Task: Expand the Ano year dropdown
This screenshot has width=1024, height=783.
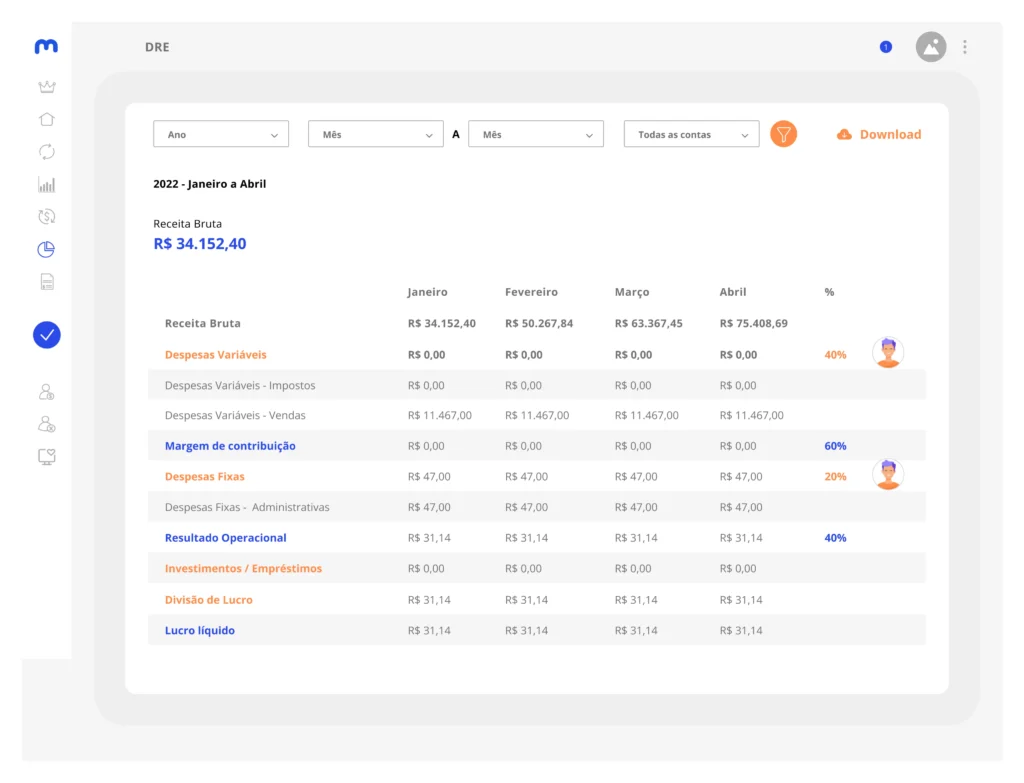Action: 221,134
